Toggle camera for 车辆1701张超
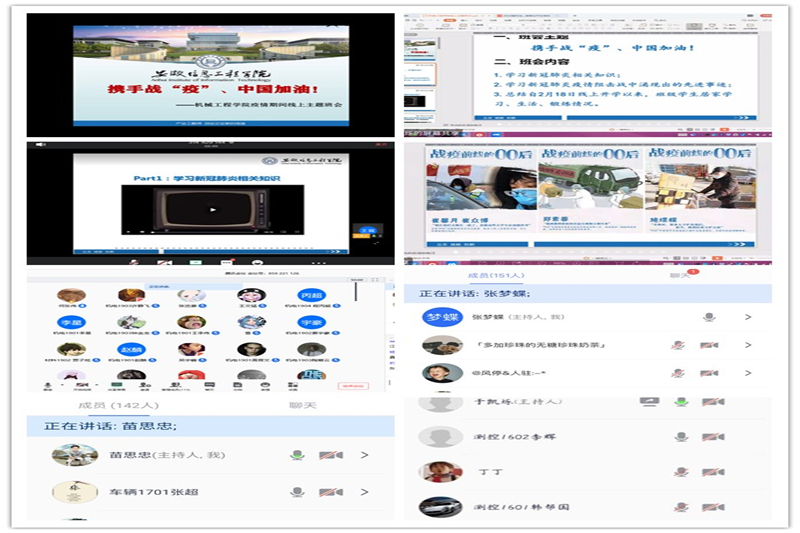This screenshot has height=533, width=800. (x=330, y=492)
